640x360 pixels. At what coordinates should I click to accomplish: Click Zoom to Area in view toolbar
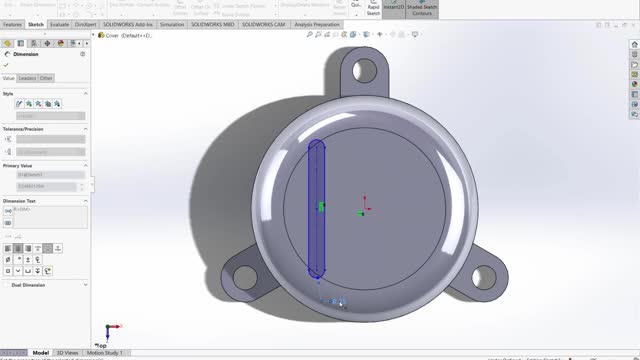pos(318,35)
